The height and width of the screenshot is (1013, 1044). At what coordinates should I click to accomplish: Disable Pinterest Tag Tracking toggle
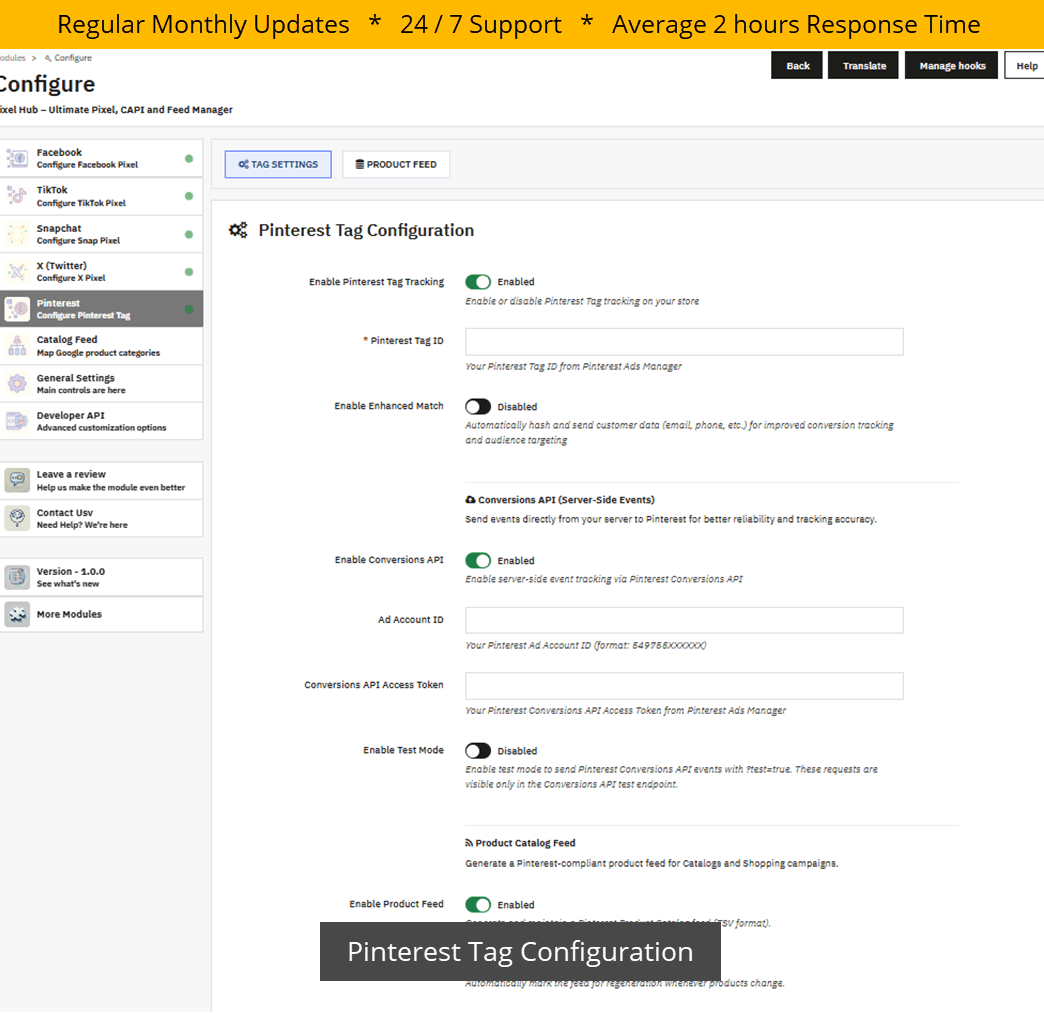478,282
